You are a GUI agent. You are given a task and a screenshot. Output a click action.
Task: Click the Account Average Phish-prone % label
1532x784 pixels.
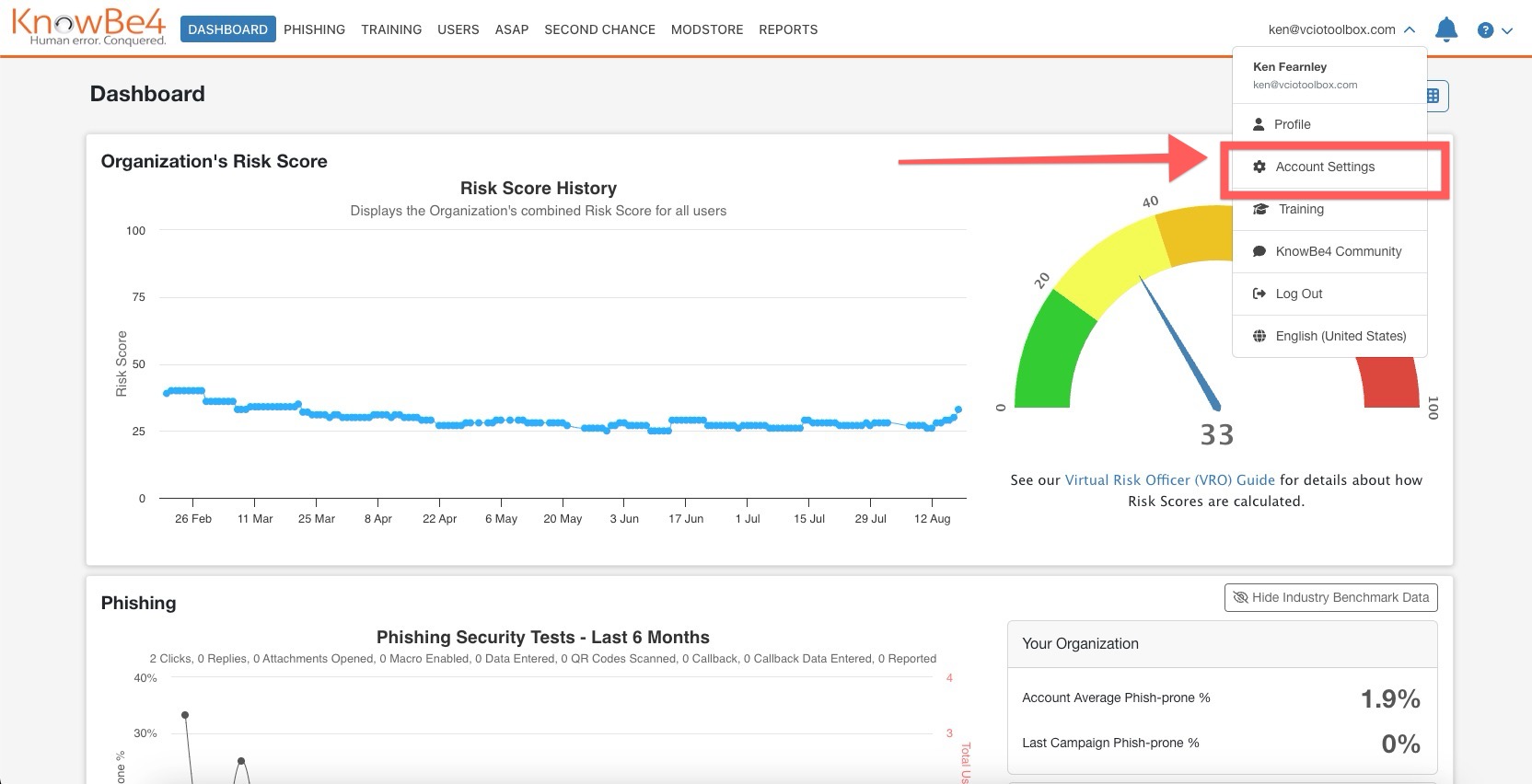1116,698
